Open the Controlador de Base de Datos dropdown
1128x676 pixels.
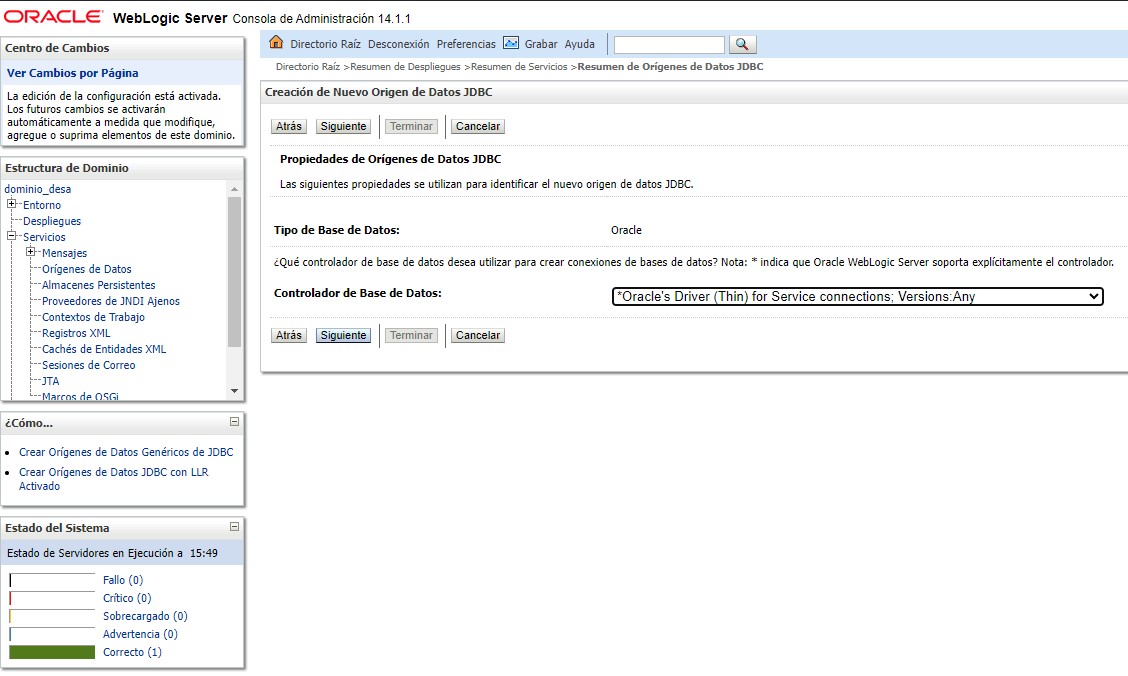[x=858, y=296]
